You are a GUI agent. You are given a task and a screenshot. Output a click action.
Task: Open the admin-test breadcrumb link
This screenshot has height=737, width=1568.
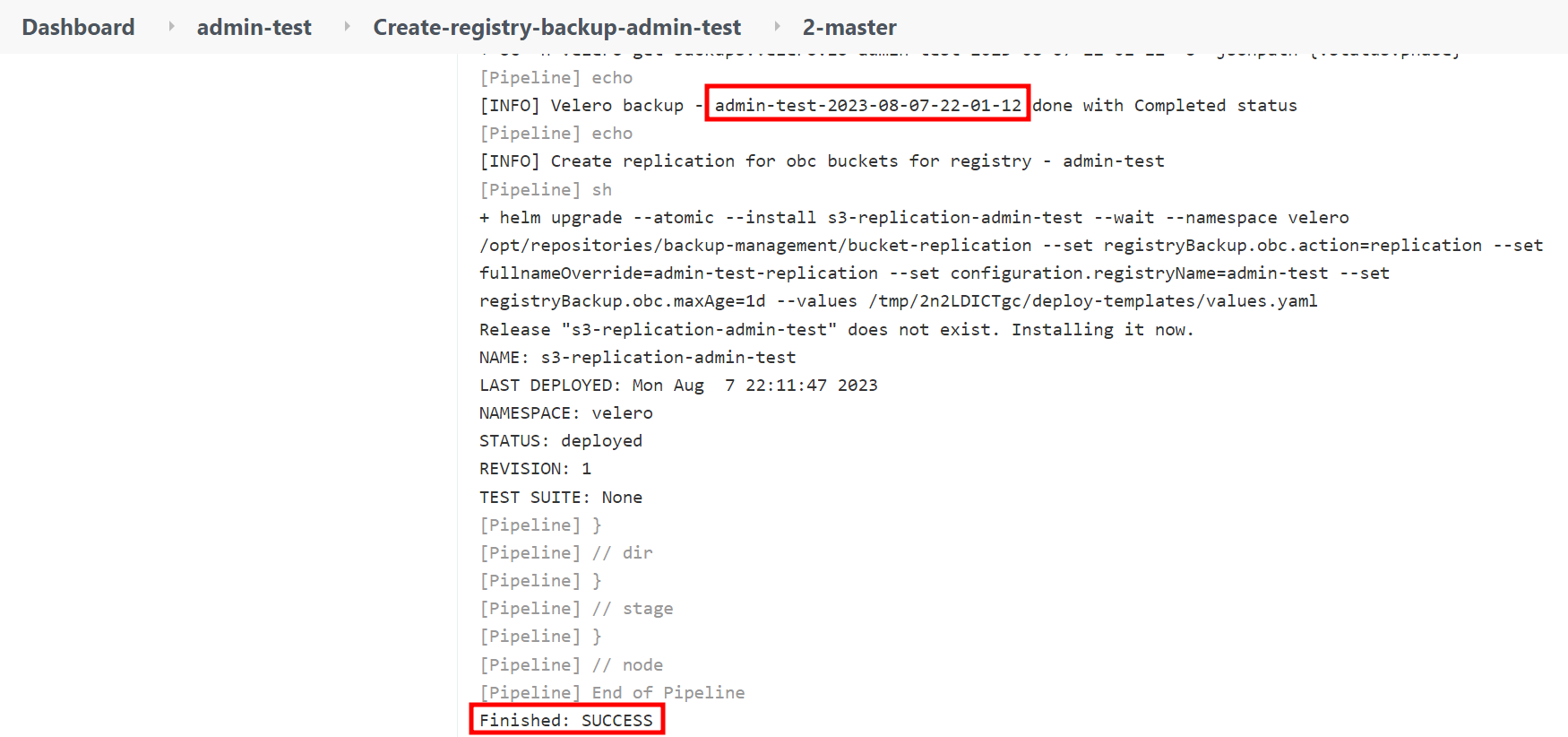[254, 27]
